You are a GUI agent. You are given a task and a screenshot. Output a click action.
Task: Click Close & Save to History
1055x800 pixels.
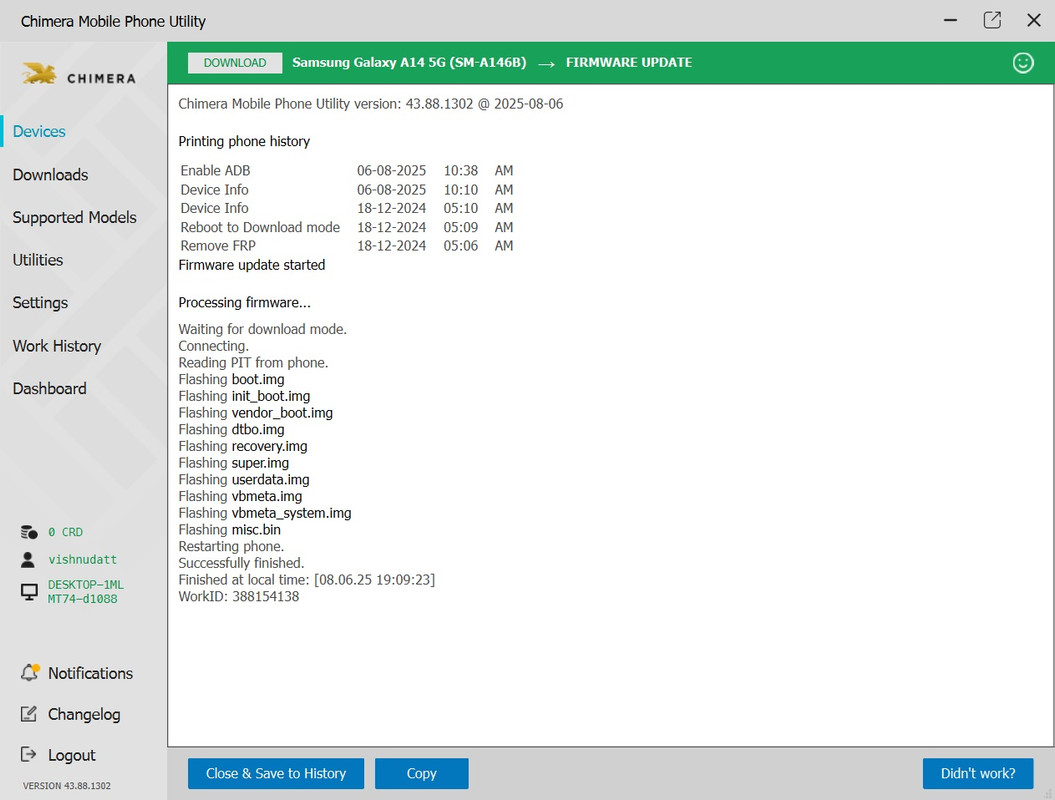(x=276, y=773)
